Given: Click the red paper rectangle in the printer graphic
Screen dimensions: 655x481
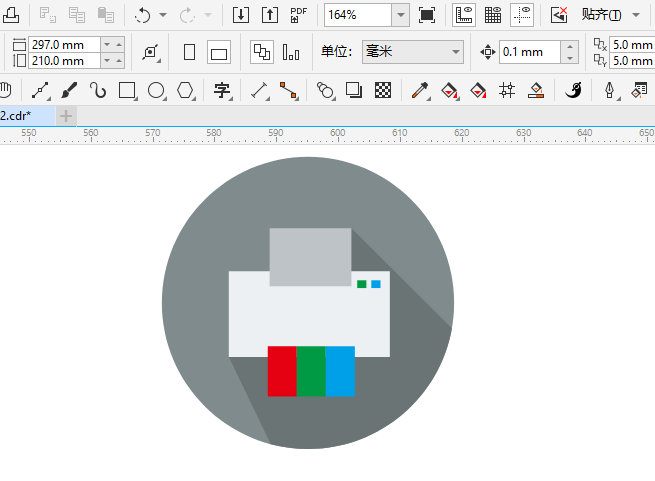Looking at the screenshot, I should (282, 371).
